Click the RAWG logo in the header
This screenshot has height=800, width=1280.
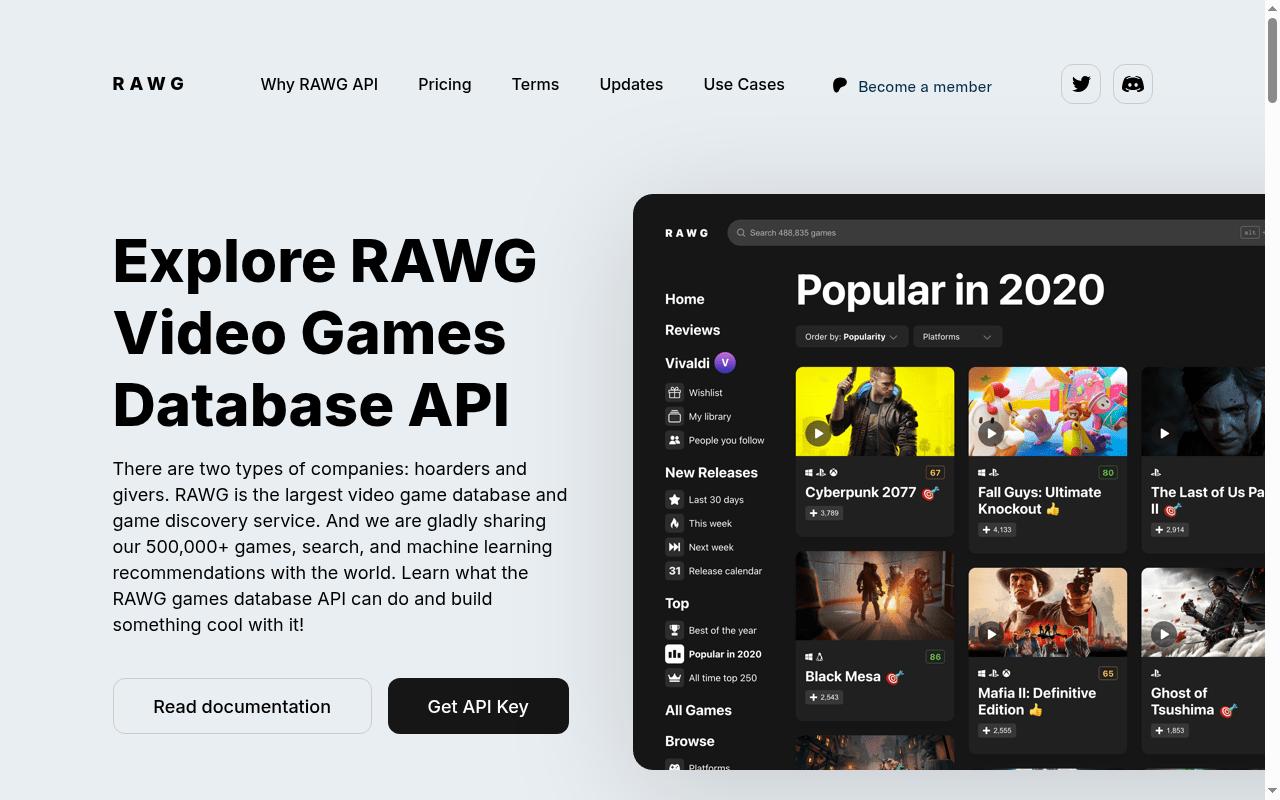[x=148, y=84]
